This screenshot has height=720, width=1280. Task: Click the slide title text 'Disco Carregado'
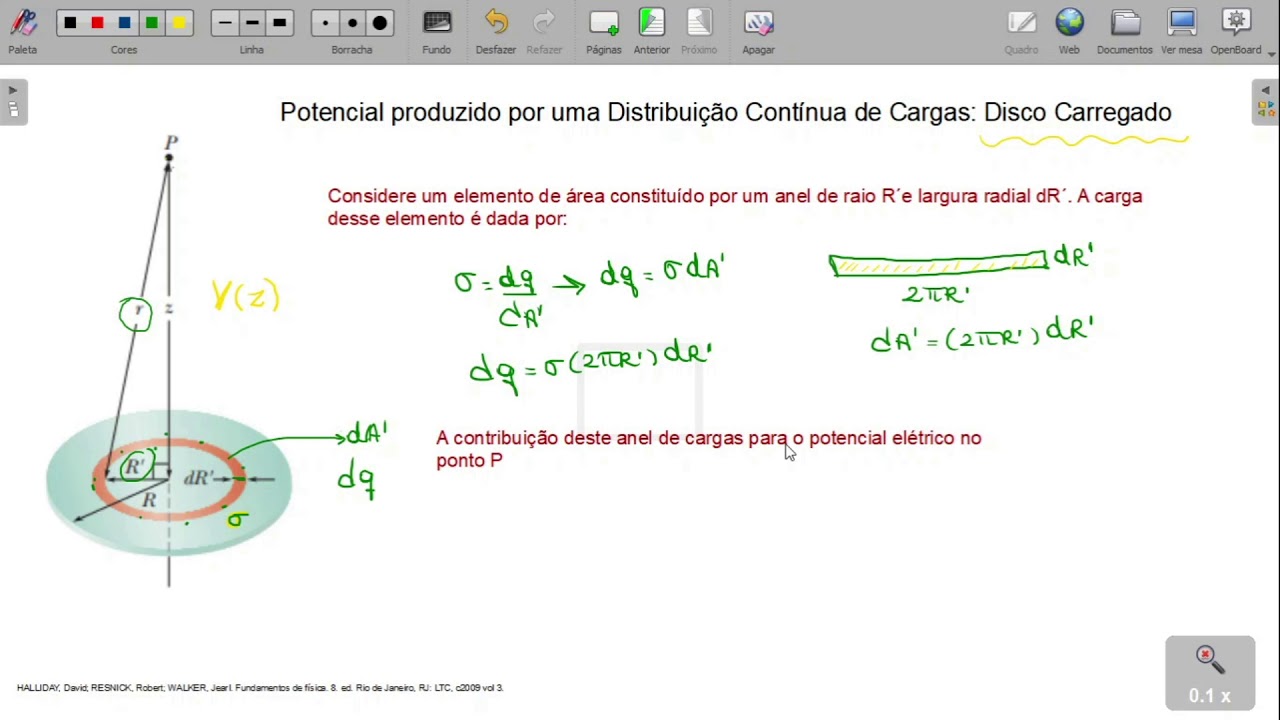(1077, 112)
